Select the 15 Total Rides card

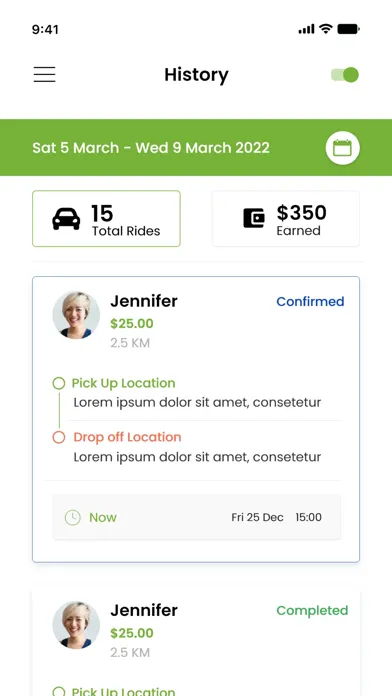[x=107, y=218]
